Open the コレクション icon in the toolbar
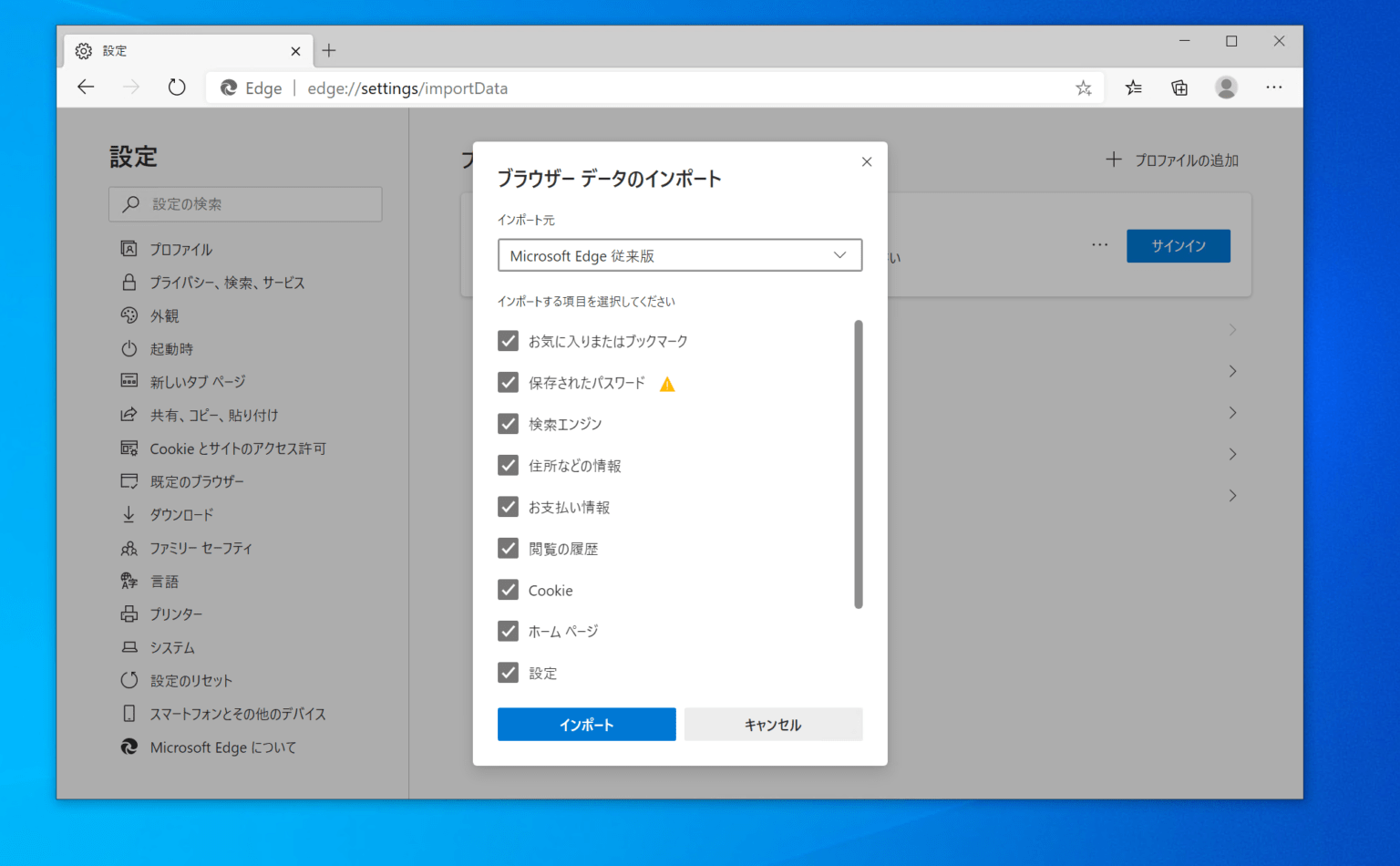The height and width of the screenshot is (866, 1400). (x=1179, y=88)
